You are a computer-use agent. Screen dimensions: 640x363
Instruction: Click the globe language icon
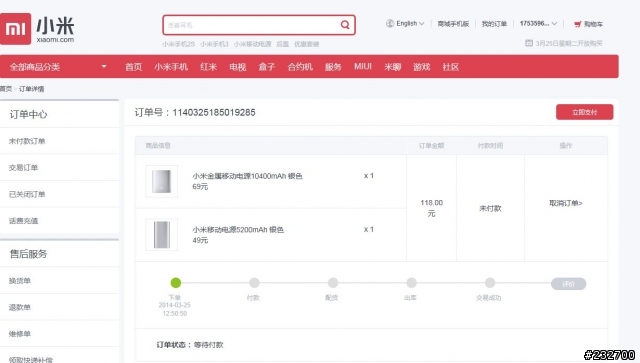coord(390,23)
